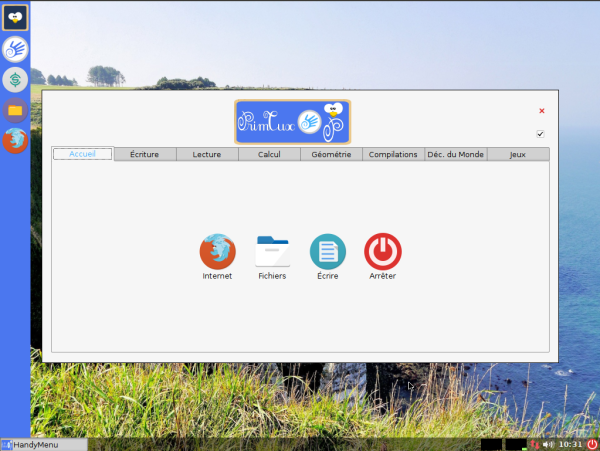Open the Fichiers file manager icon
The height and width of the screenshot is (451, 600).
(272, 252)
